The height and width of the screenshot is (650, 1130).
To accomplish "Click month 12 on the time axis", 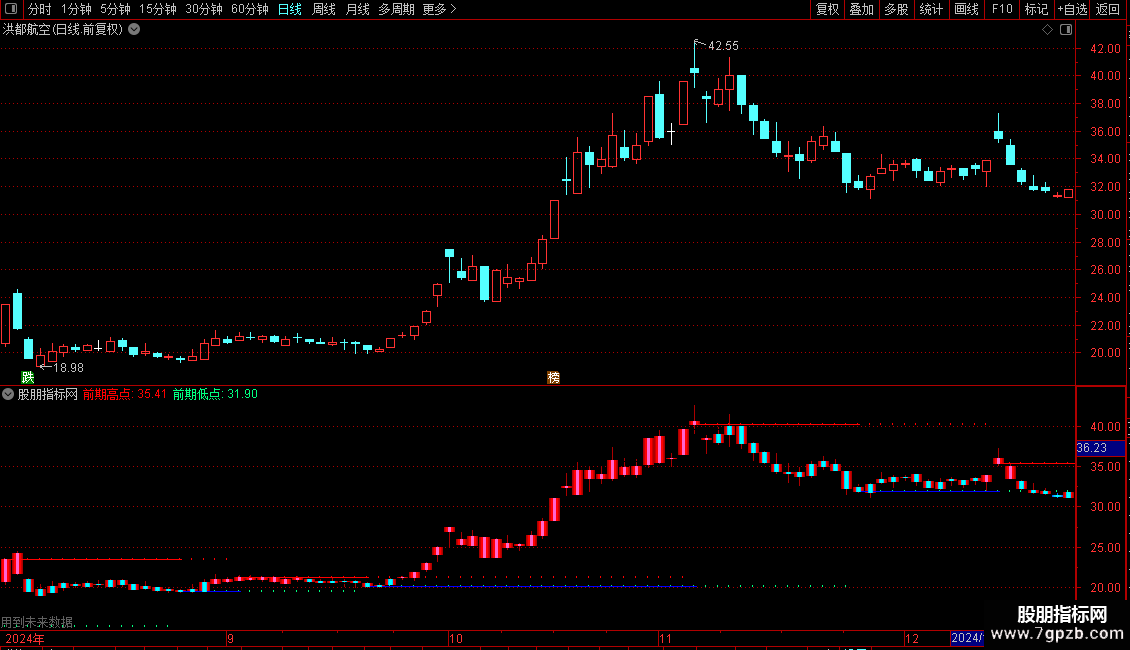I will click(x=912, y=639).
